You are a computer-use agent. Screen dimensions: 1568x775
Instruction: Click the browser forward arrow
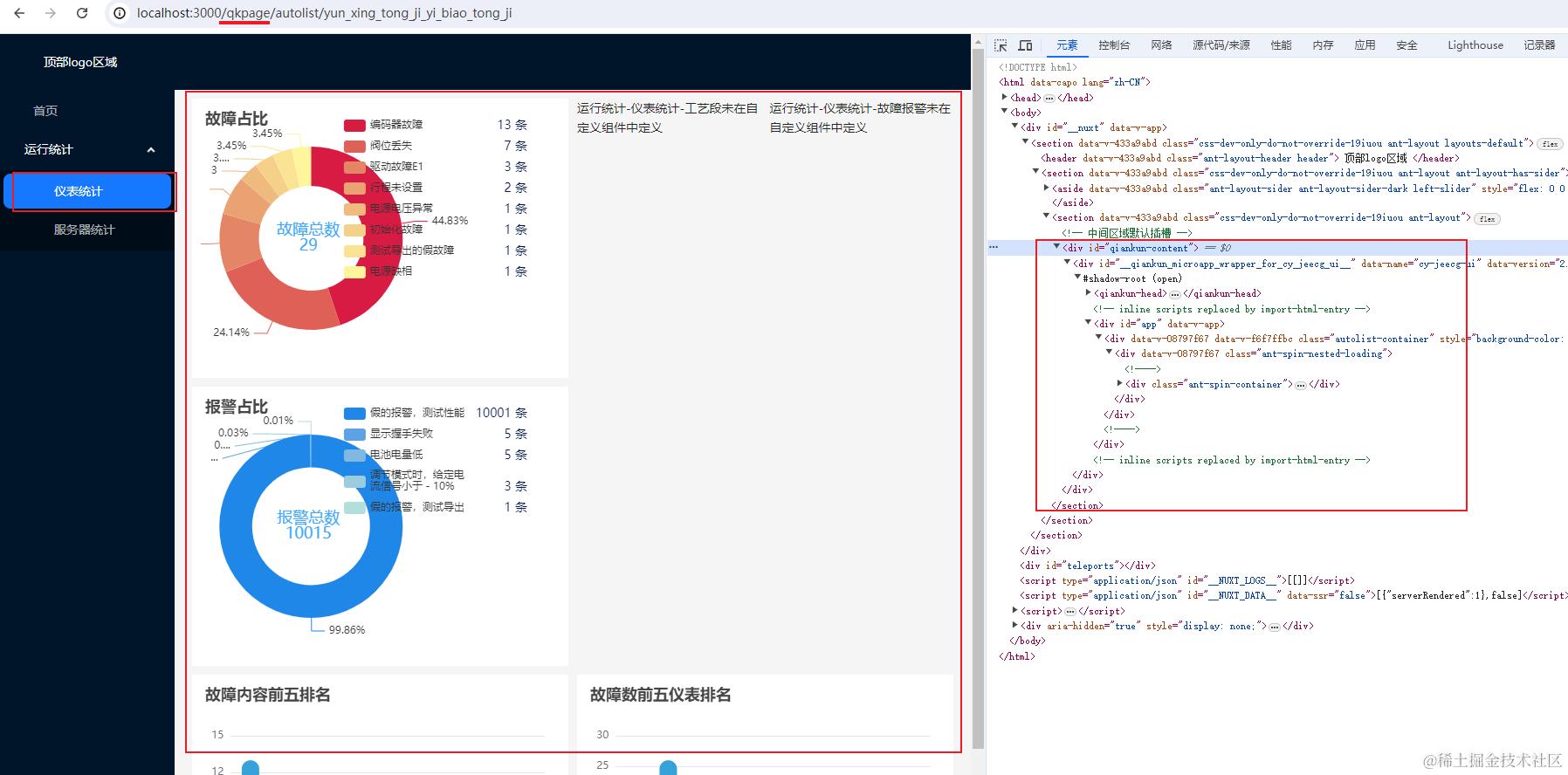click(51, 13)
